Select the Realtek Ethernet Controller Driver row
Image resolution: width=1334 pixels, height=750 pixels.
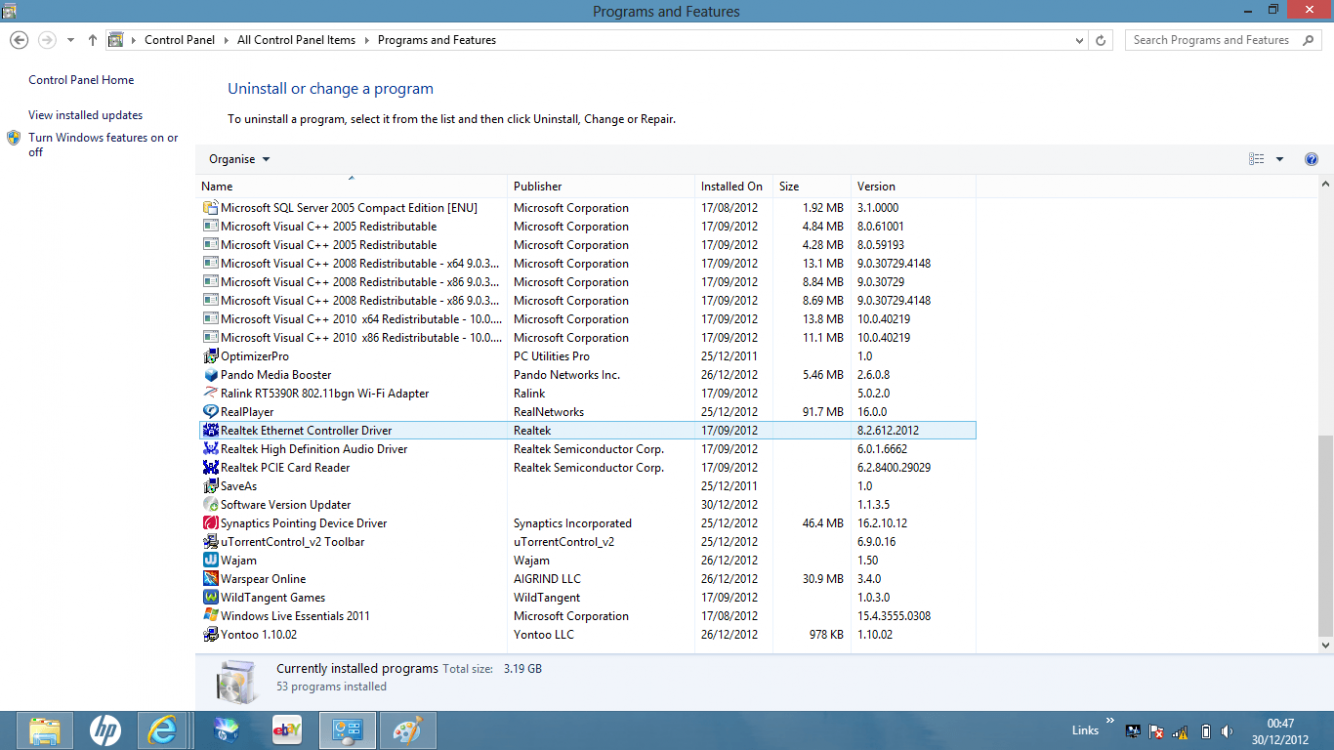[587, 430]
